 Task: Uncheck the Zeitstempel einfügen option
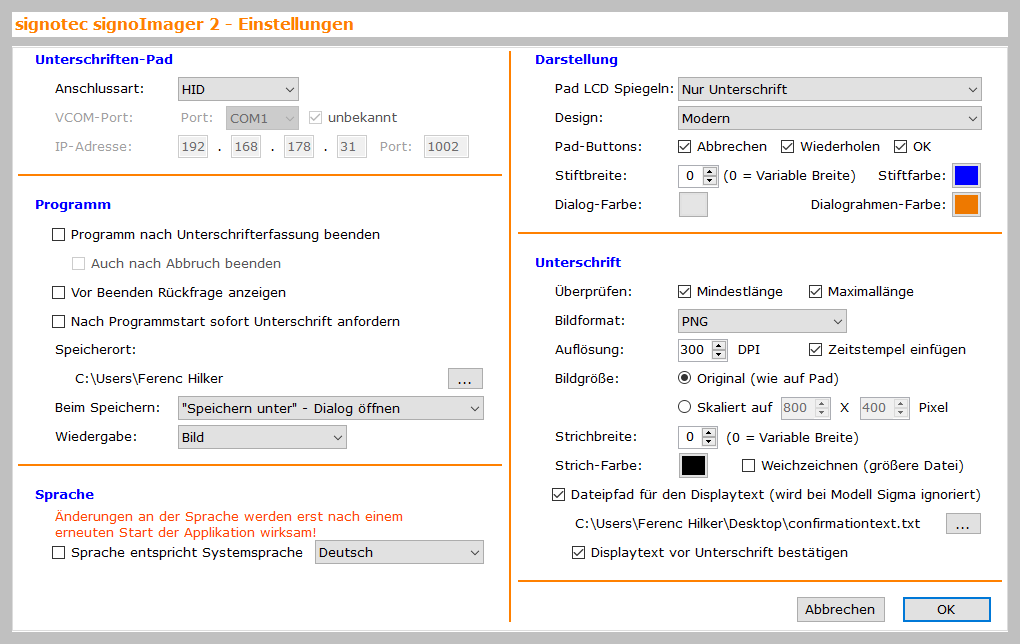(815, 350)
